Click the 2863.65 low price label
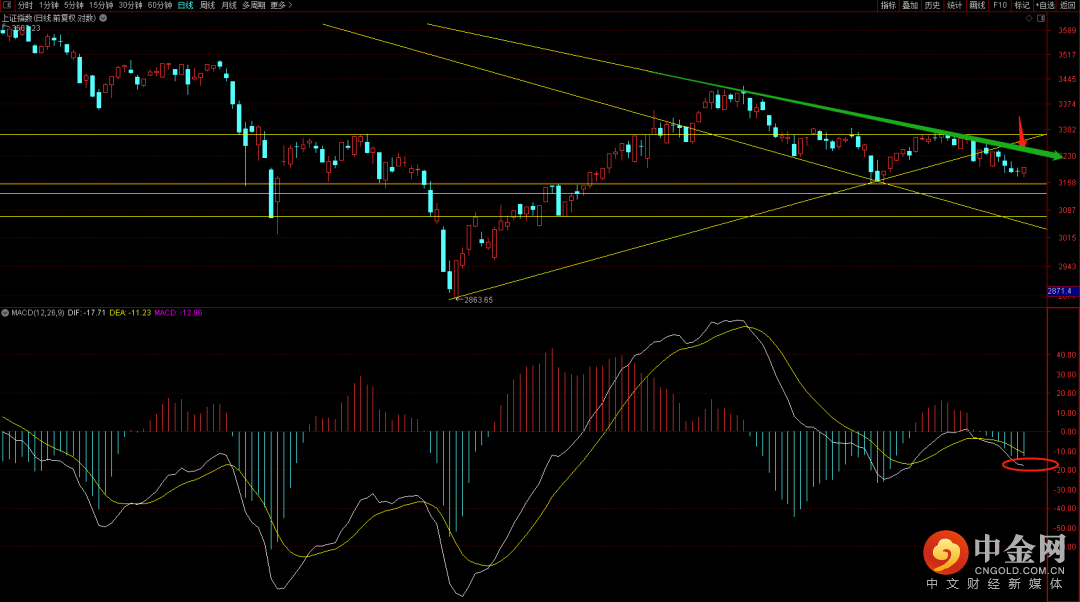The image size is (1080, 602). click(478, 300)
